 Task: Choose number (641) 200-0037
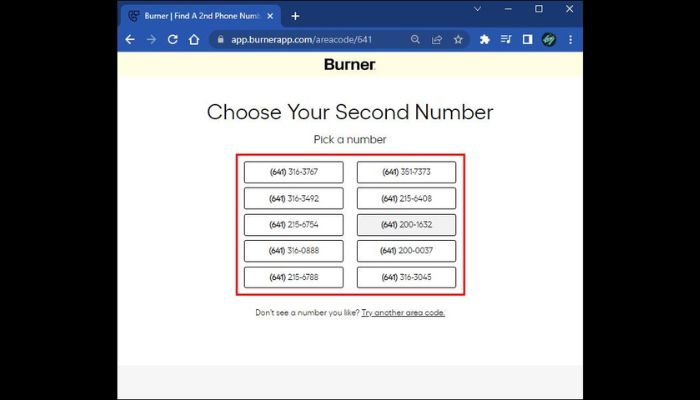click(406, 251)
